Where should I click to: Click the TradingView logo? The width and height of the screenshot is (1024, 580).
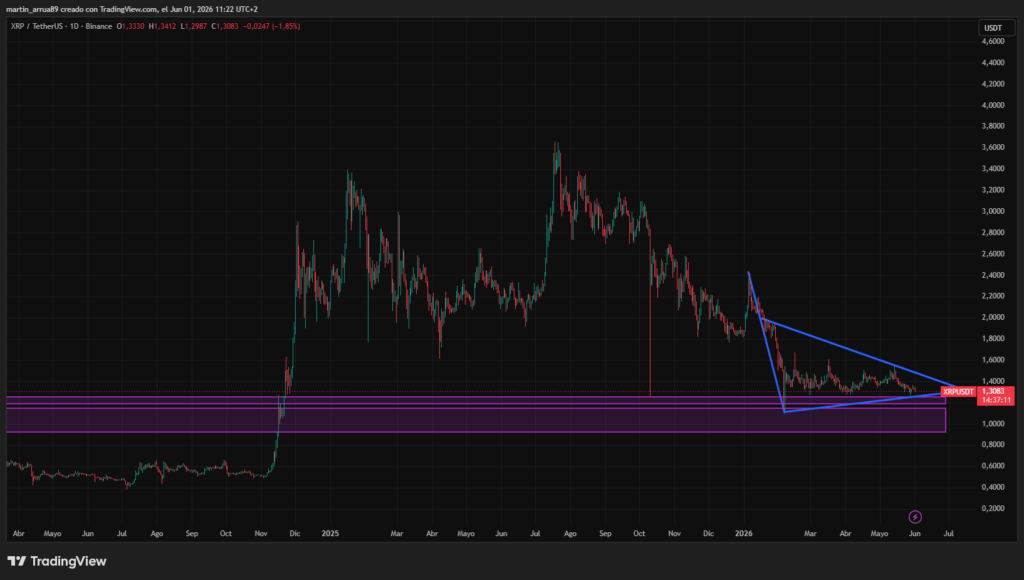pos(57,561)
